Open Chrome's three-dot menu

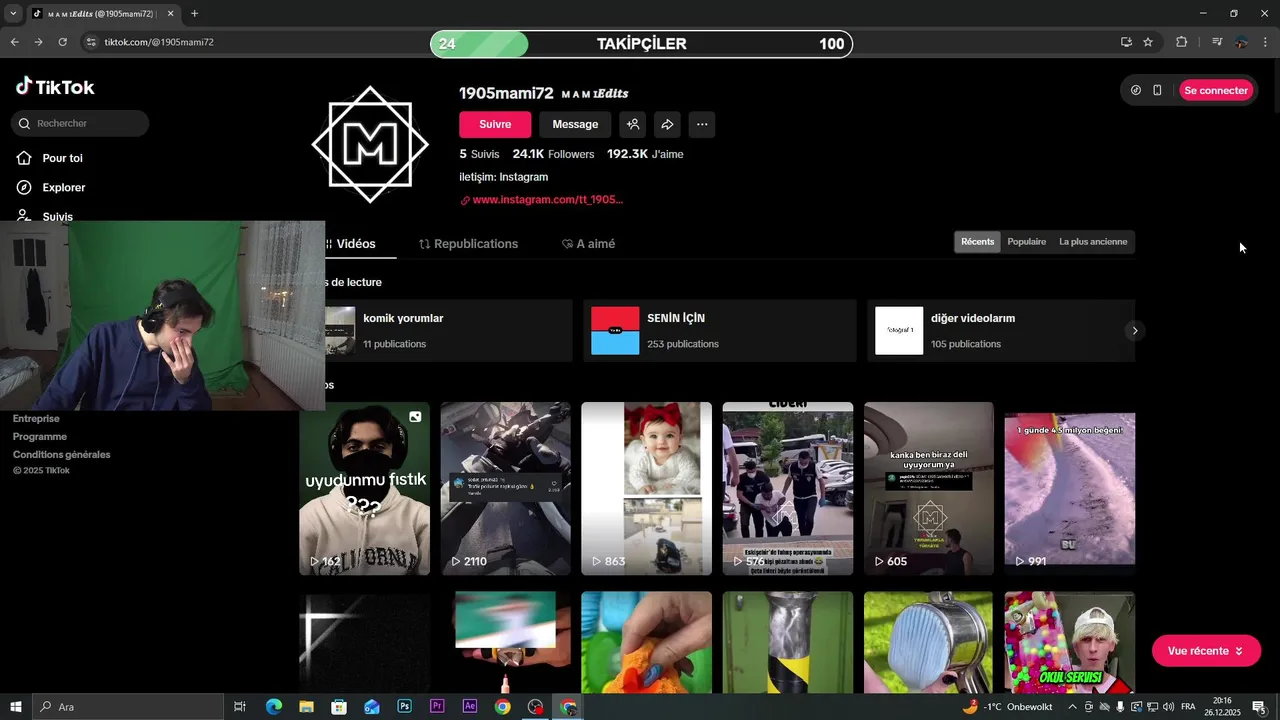tap(1266, 42)
